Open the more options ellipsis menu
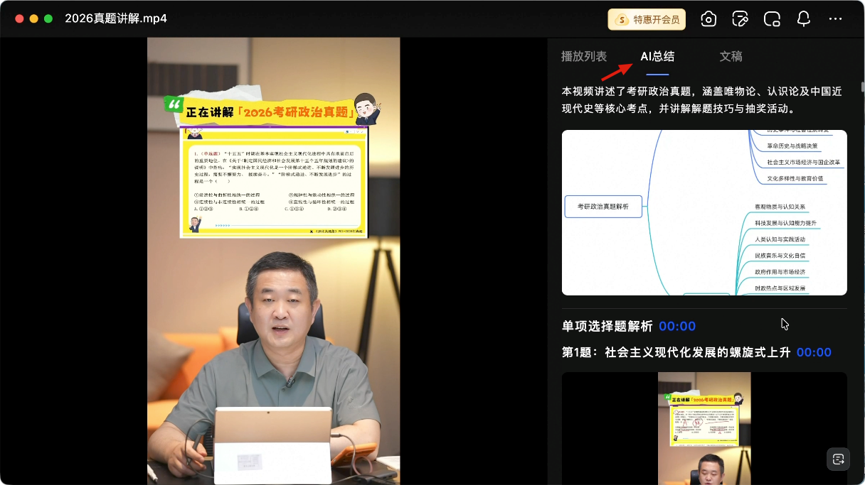The height and width of the screenshot is (485, 865). tap(835, 19)
